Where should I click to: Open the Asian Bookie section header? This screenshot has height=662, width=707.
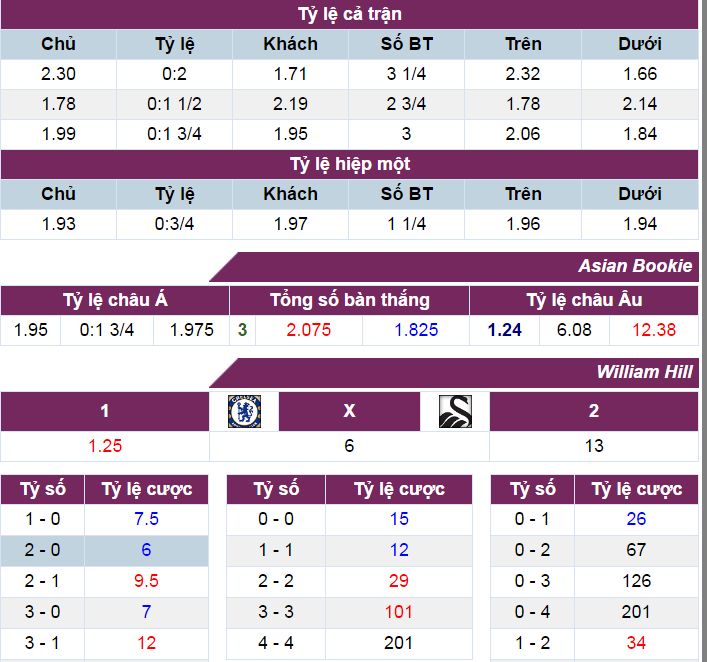(635, 266)
